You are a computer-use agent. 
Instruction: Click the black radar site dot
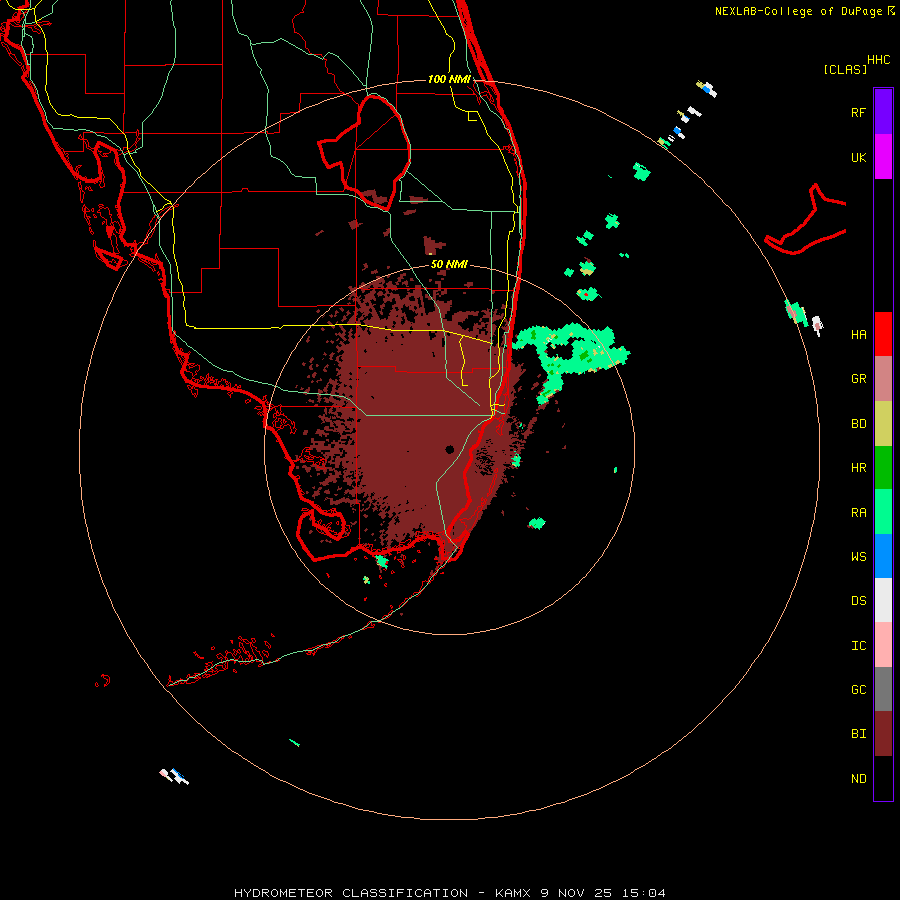tap(449, 449)
